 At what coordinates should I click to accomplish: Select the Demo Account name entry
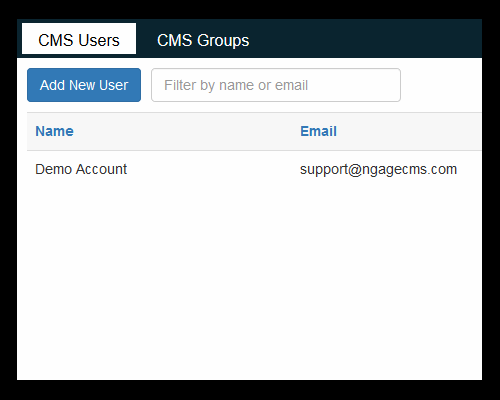81,169
